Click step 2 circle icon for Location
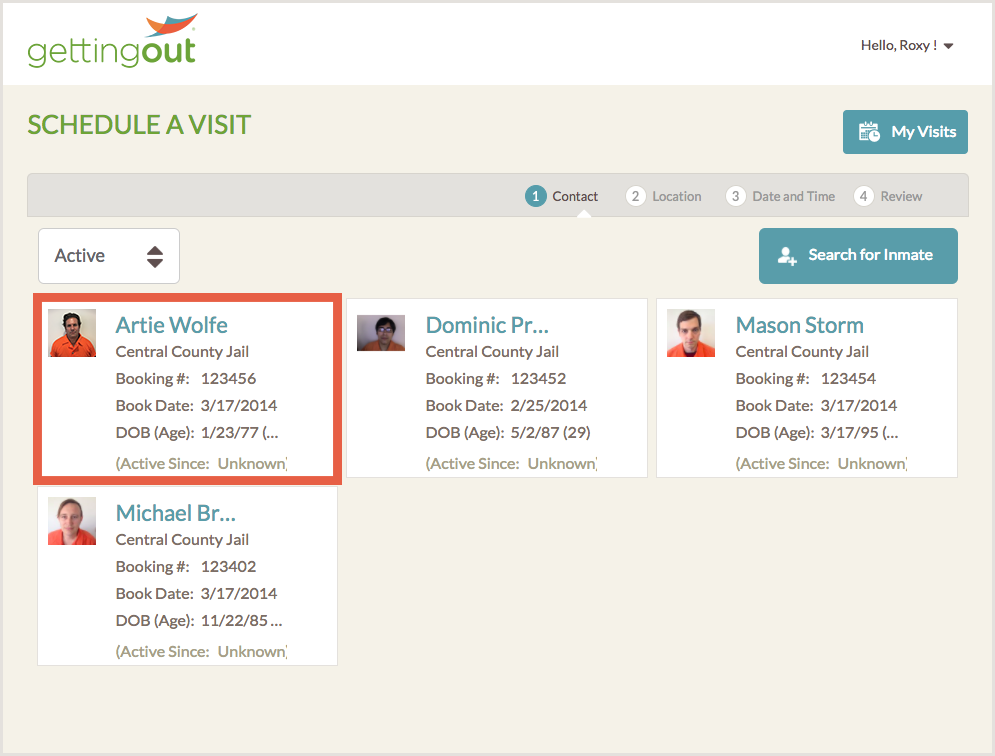995x756 pixels. (635, 196)
